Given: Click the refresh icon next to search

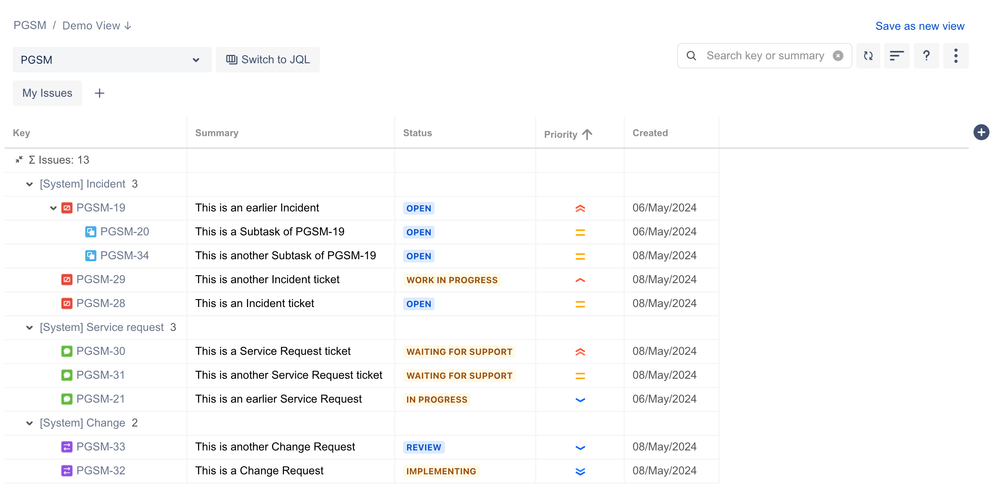Looking at the screenshot, I should tap(868, 56).
